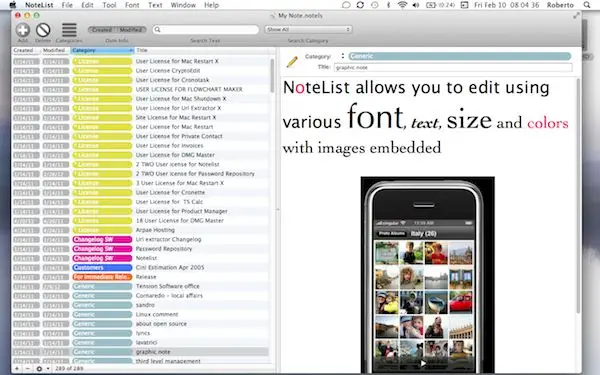
Task: Open the Font menu
Action: (x=132, y=5)
